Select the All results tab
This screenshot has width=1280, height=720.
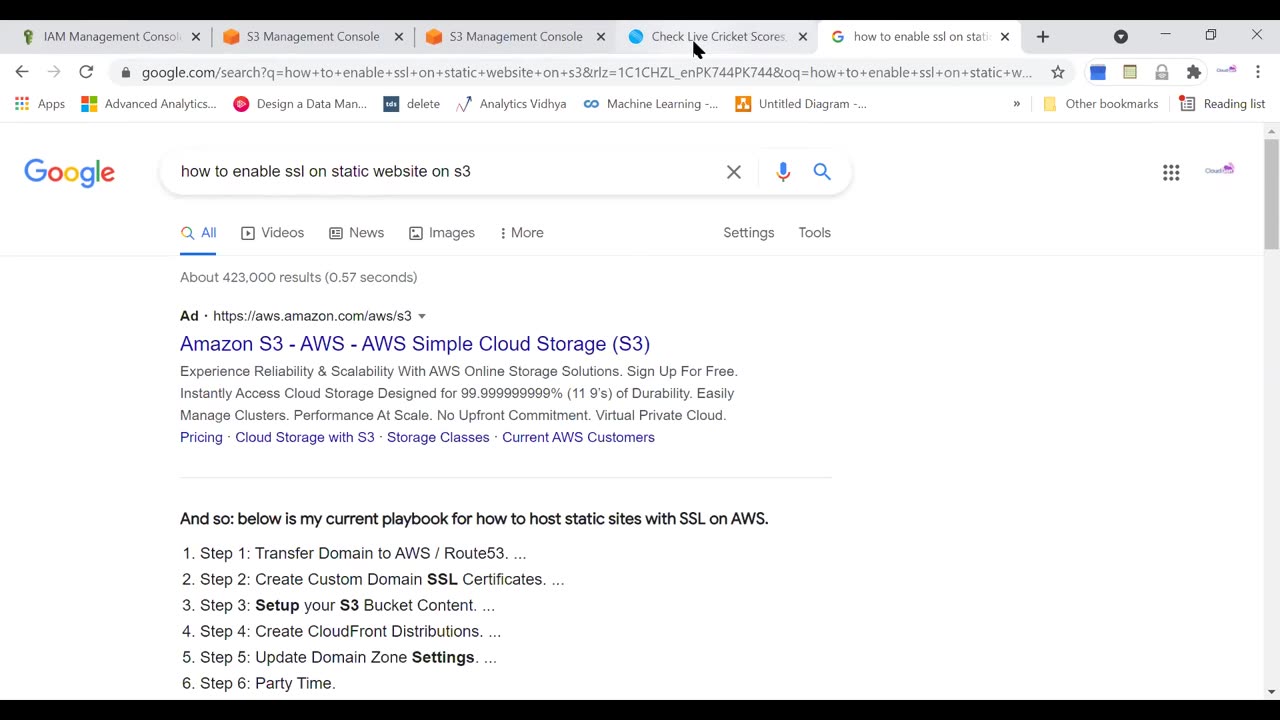pyautogui.click(x=198, y=233)
